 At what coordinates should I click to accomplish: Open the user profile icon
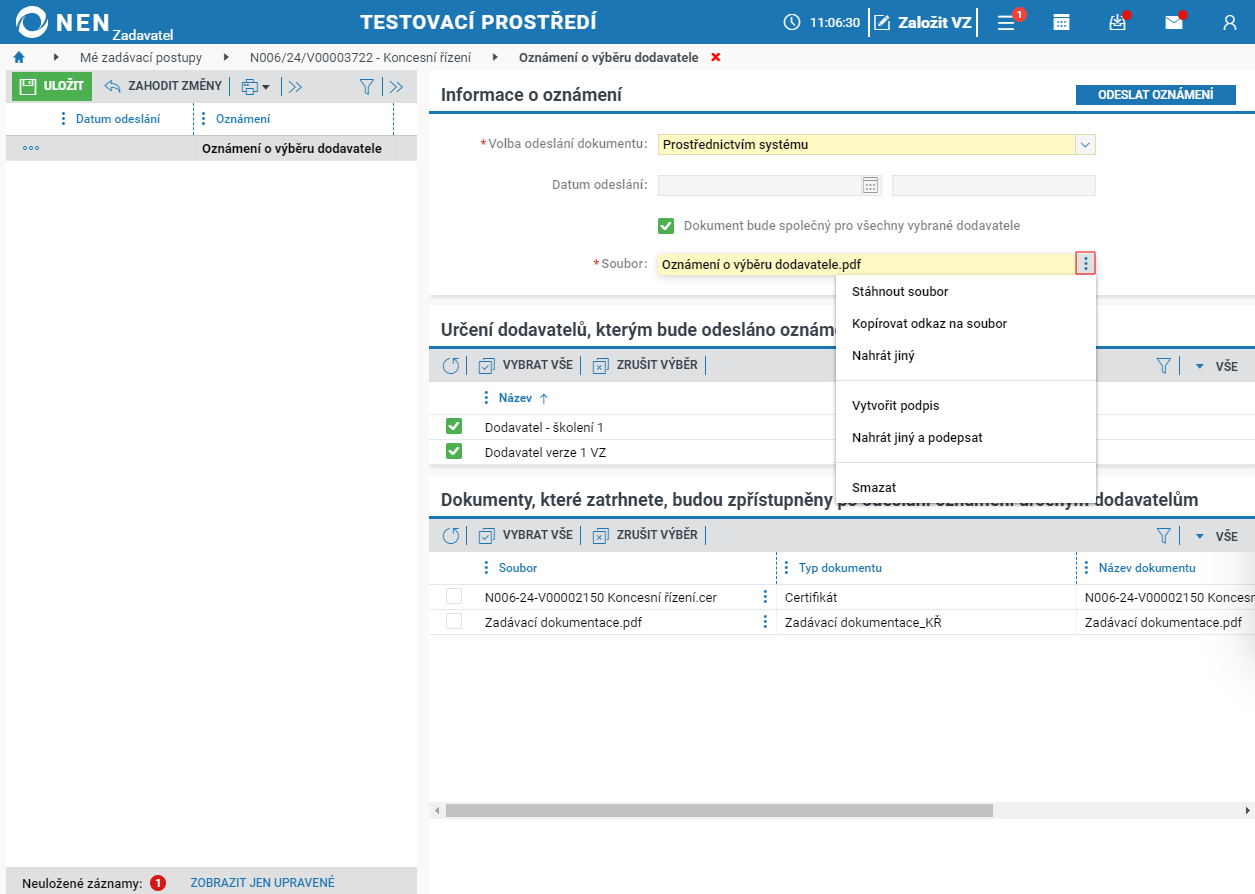(1230, 22)
